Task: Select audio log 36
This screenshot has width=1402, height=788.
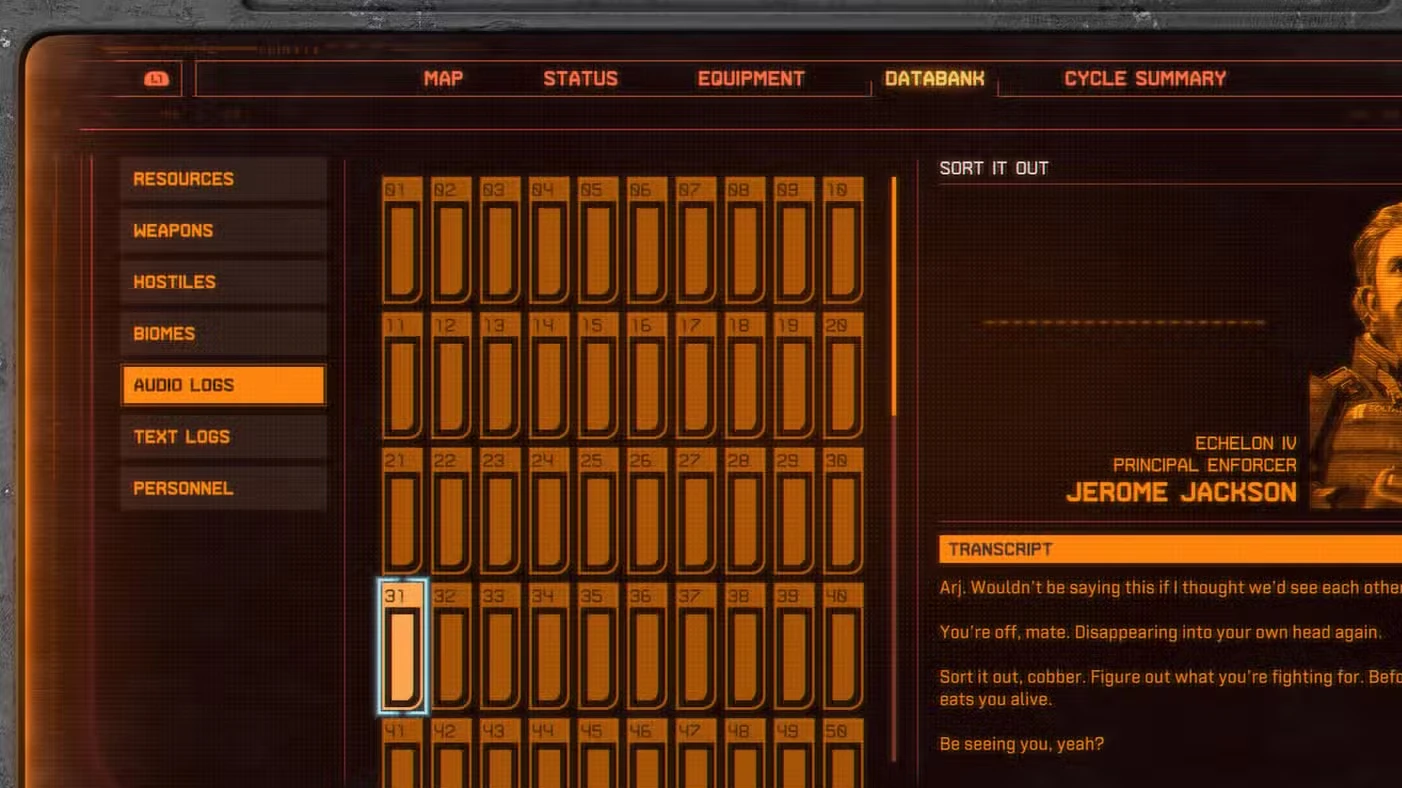Action: click(647, 646)
